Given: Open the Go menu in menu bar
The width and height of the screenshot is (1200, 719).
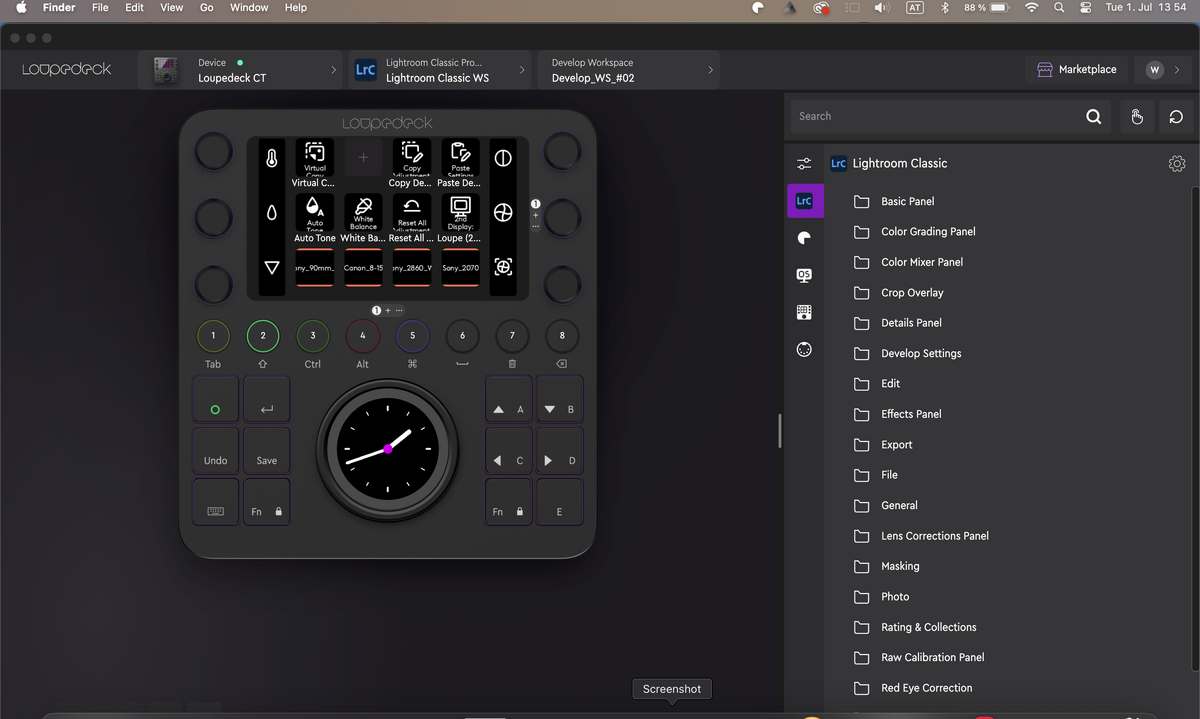Looking at the screenshot, I should [x=207, y=7].
